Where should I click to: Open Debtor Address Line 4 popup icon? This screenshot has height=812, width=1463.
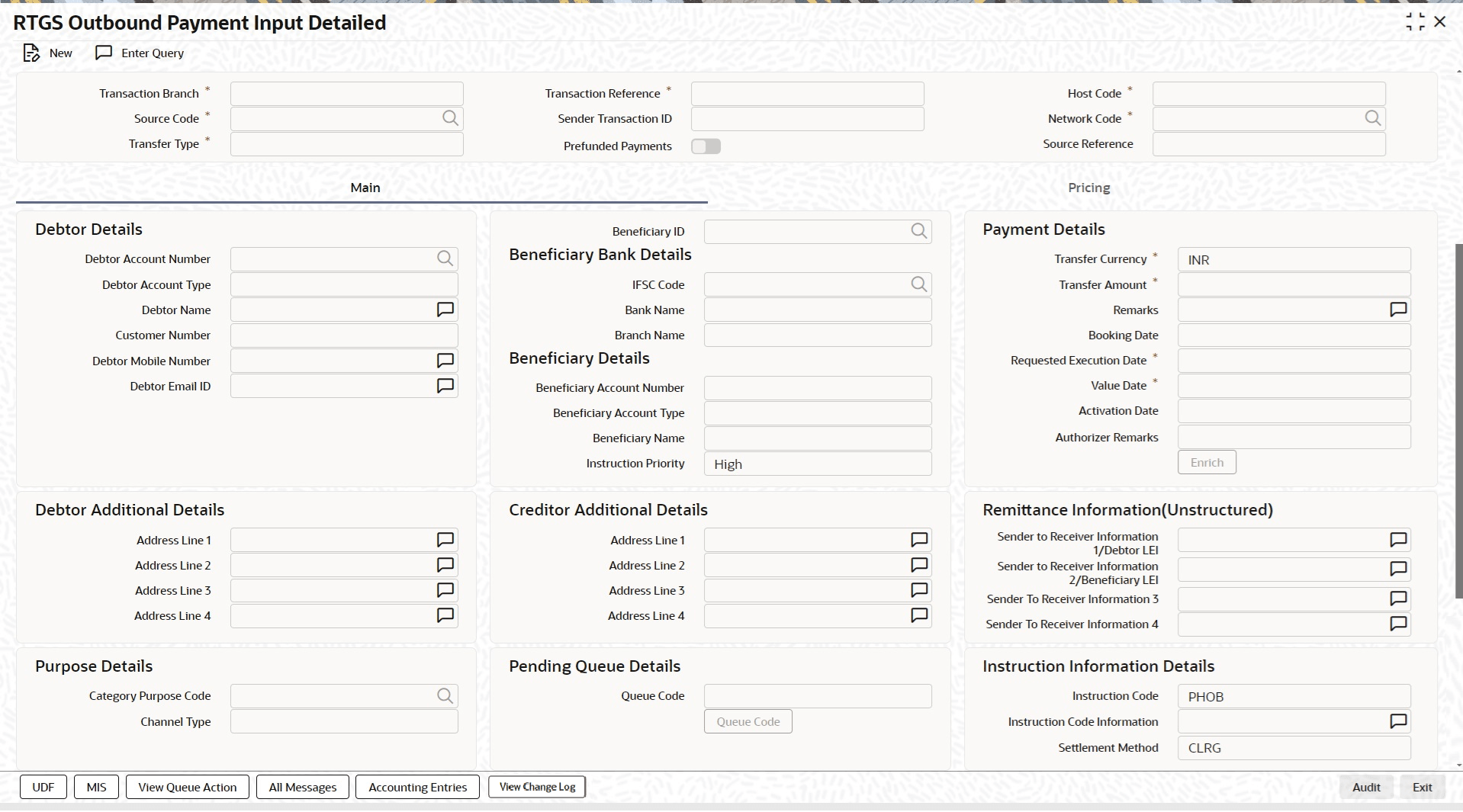coord(445,615)
